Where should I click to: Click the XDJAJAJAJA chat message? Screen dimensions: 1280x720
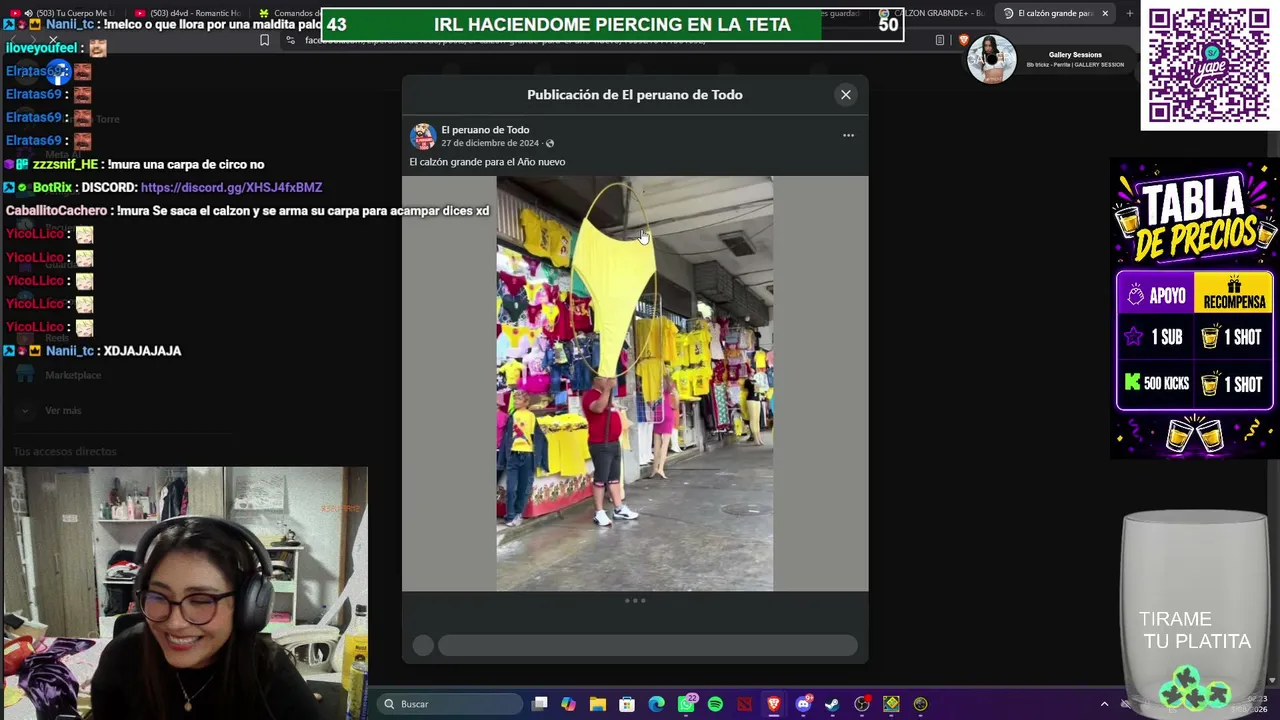click(142, 351)
